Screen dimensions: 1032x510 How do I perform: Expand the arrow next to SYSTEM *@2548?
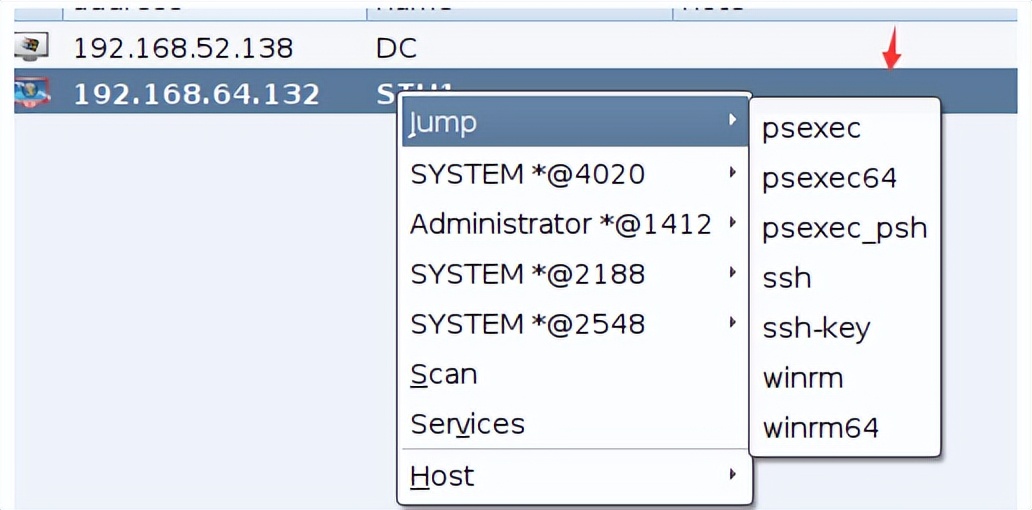(732, 322)
